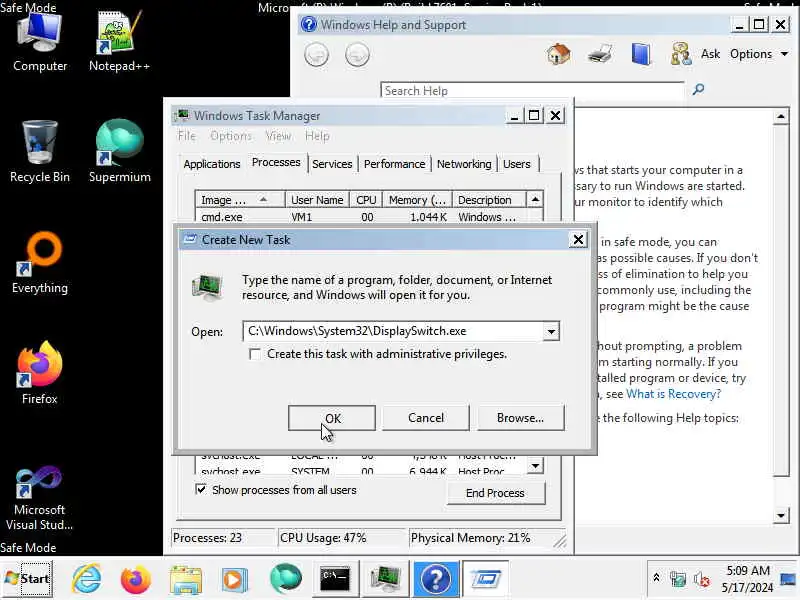Open the Task Manager File menu

[x=187, y=136]
